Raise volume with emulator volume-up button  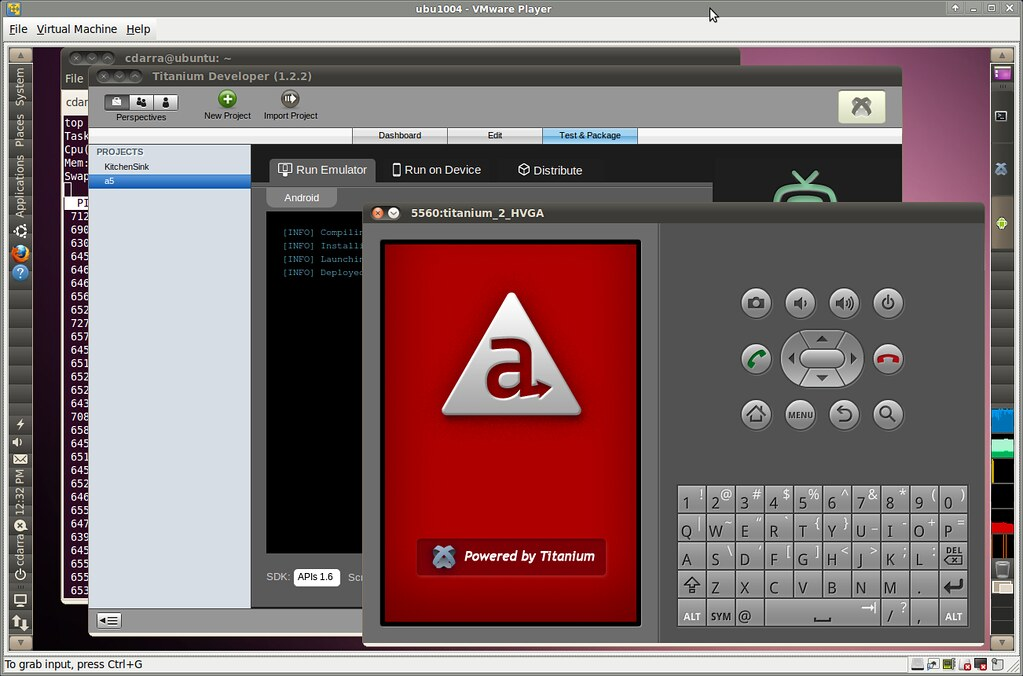tap(844, 303)
